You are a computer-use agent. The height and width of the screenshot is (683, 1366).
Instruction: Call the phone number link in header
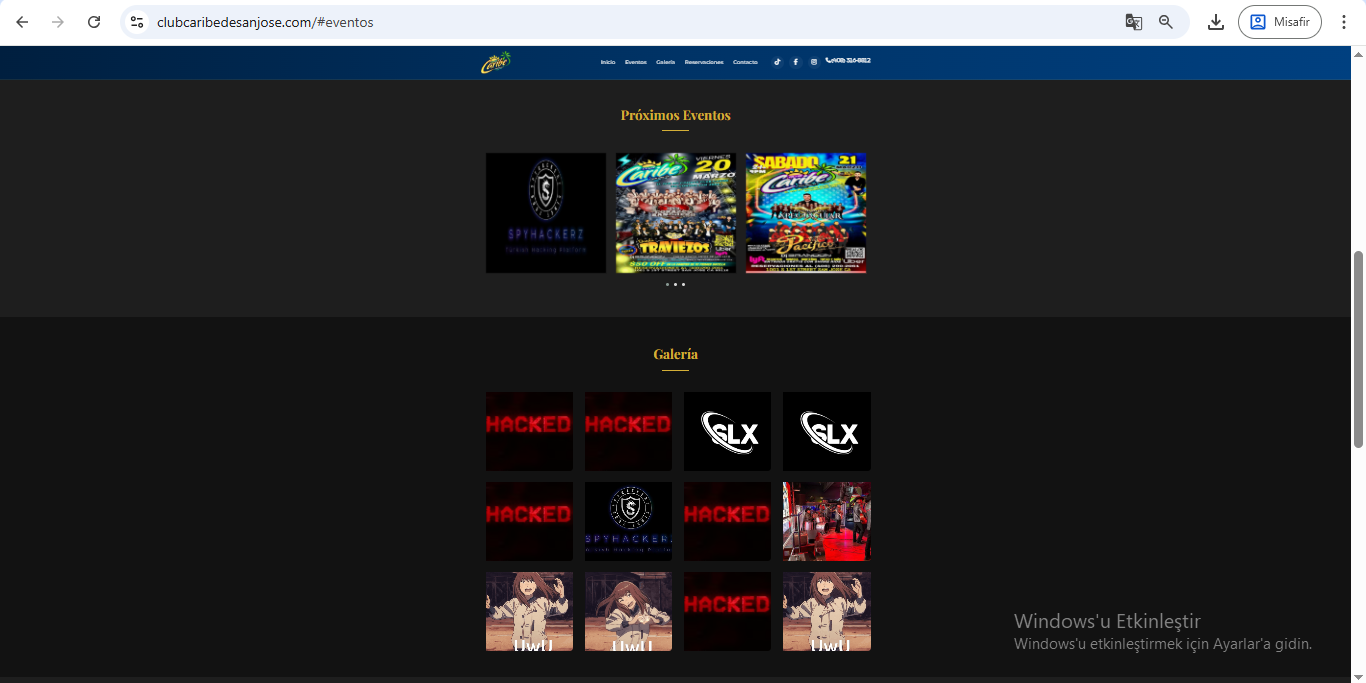[849, 61]
